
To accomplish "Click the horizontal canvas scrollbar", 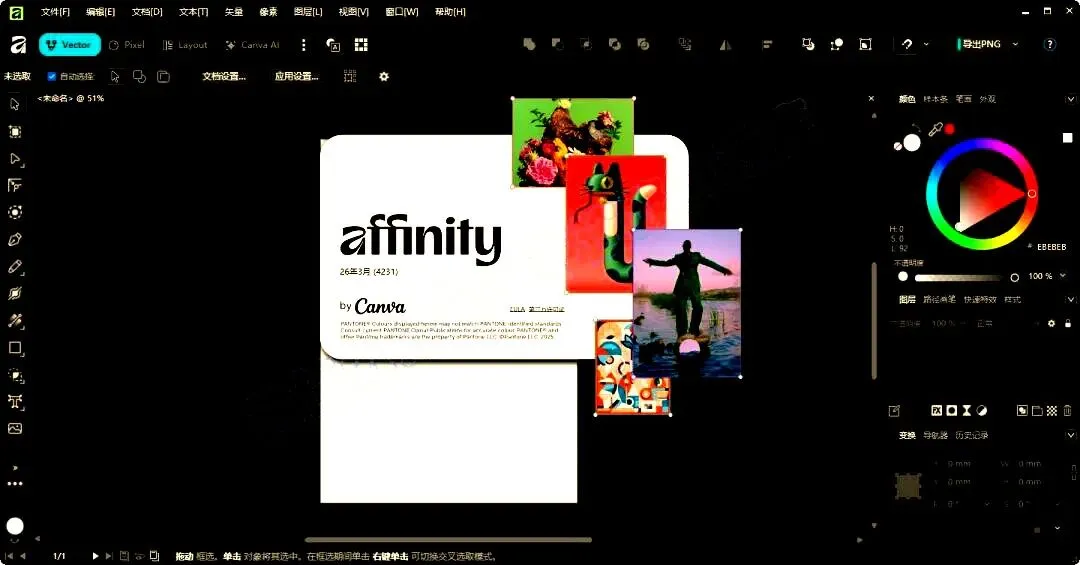I will [448, 540].
